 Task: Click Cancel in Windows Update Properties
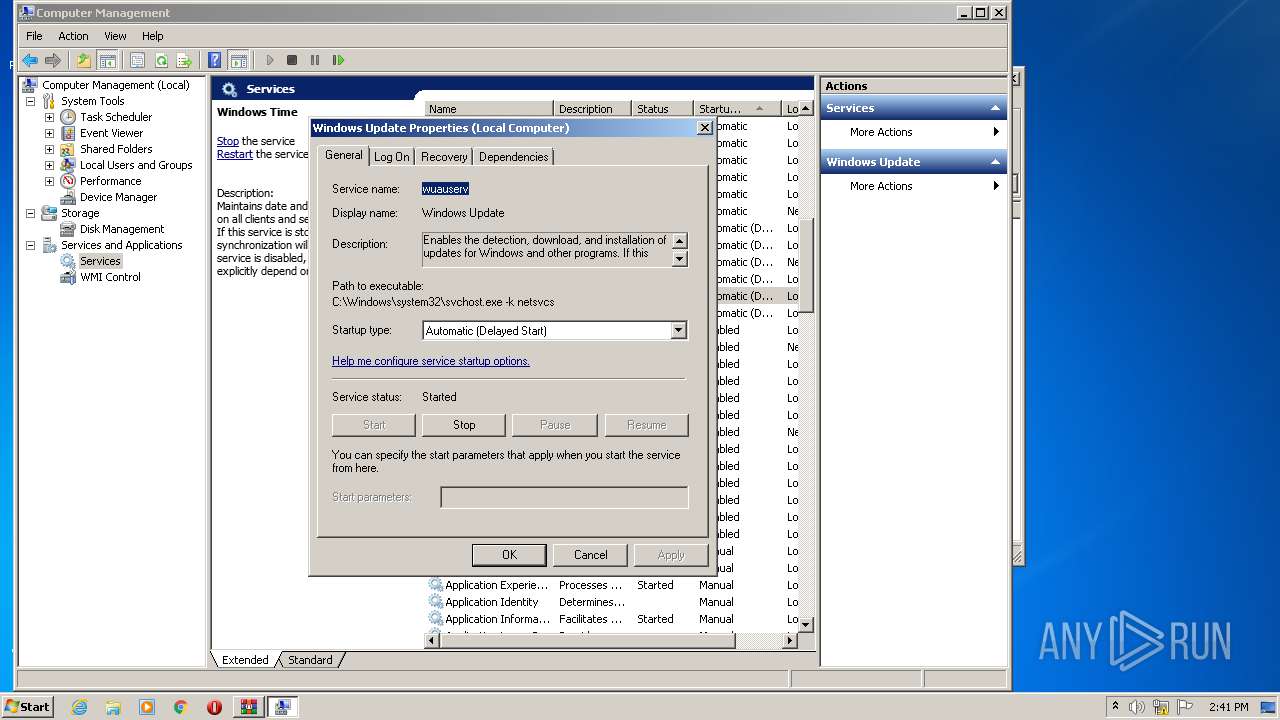590,555
